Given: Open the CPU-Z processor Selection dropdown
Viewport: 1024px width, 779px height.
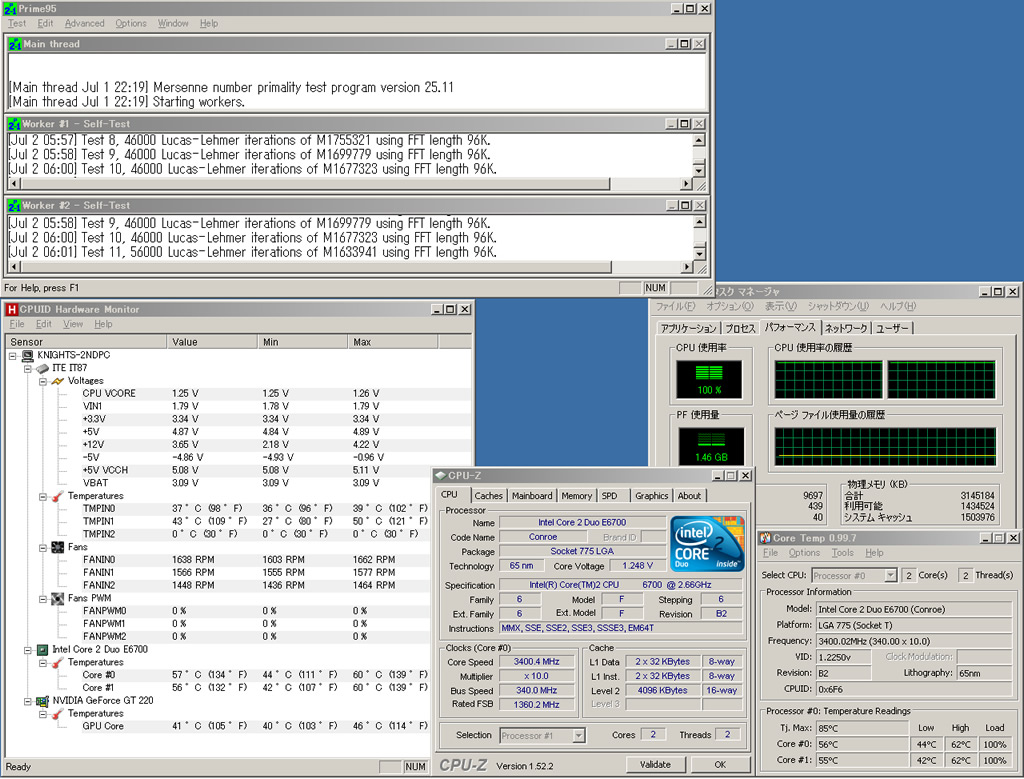Looking at the screenshot, I should 578,736.
